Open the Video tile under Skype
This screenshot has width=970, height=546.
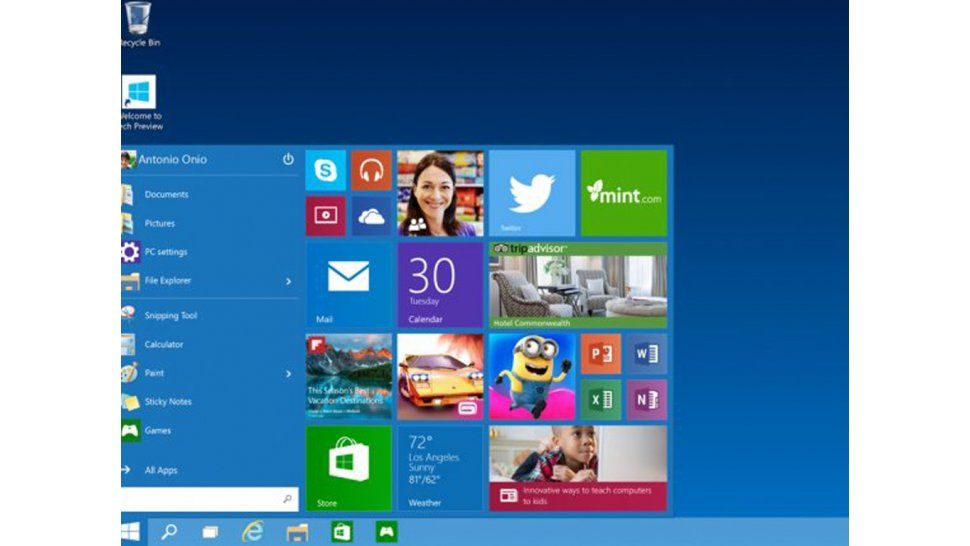(x=325, y=216)
